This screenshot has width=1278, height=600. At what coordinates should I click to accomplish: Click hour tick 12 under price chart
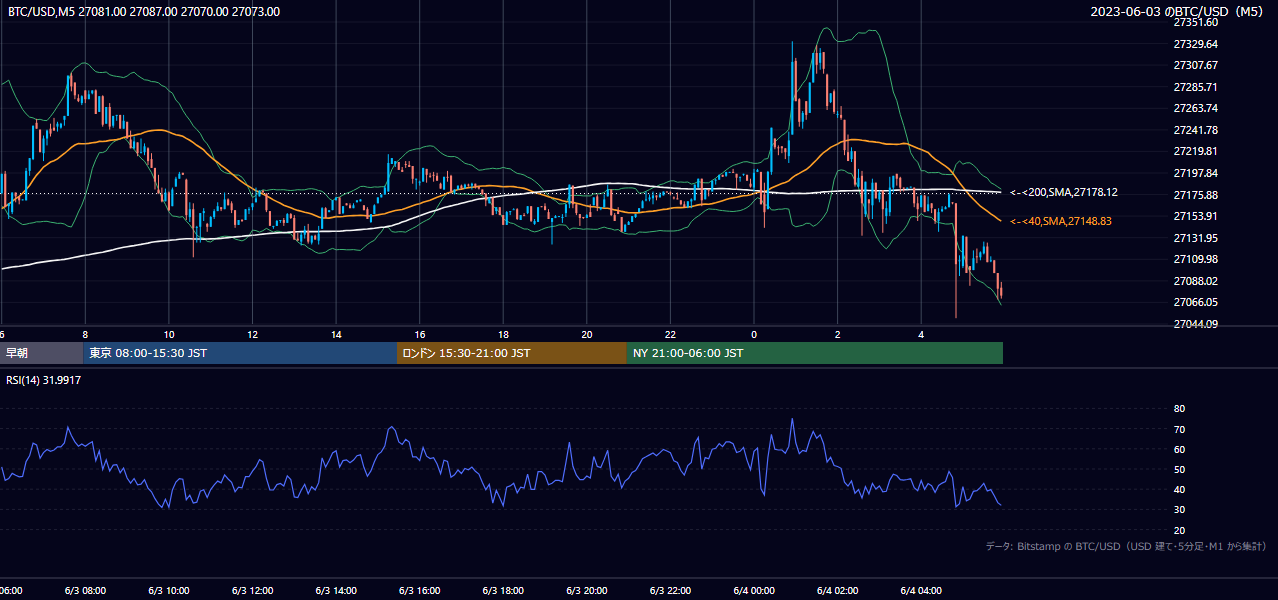pos(253,334)
